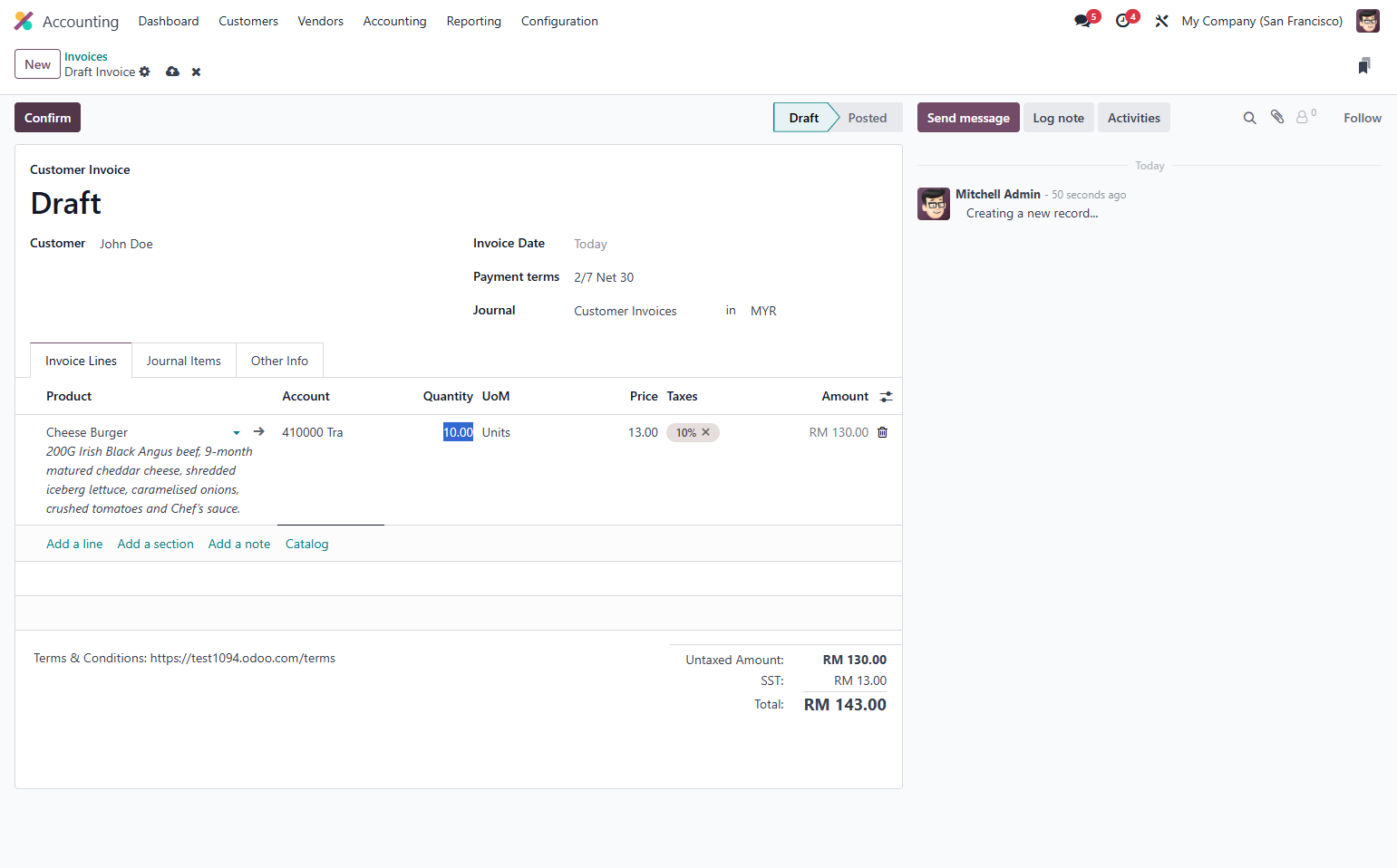
Task: Click the Accounting app logo icon
Action: 24,21
